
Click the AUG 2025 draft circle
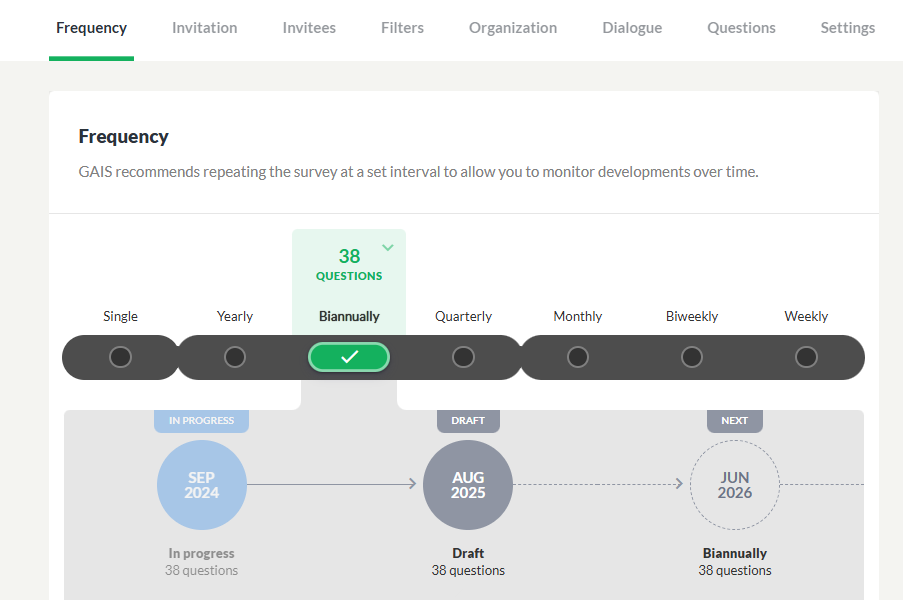468,485
